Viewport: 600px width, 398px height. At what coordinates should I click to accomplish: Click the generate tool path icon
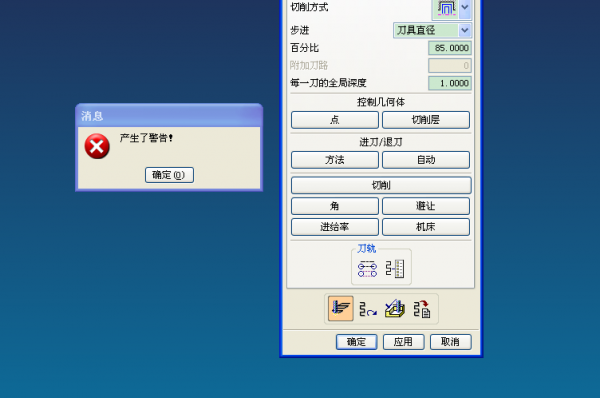[x=341, y=308]
